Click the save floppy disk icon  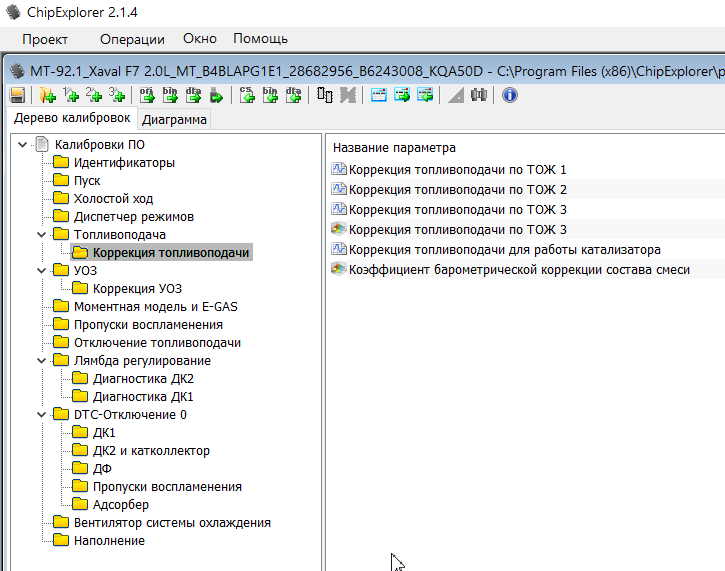(x=17, y=95)
